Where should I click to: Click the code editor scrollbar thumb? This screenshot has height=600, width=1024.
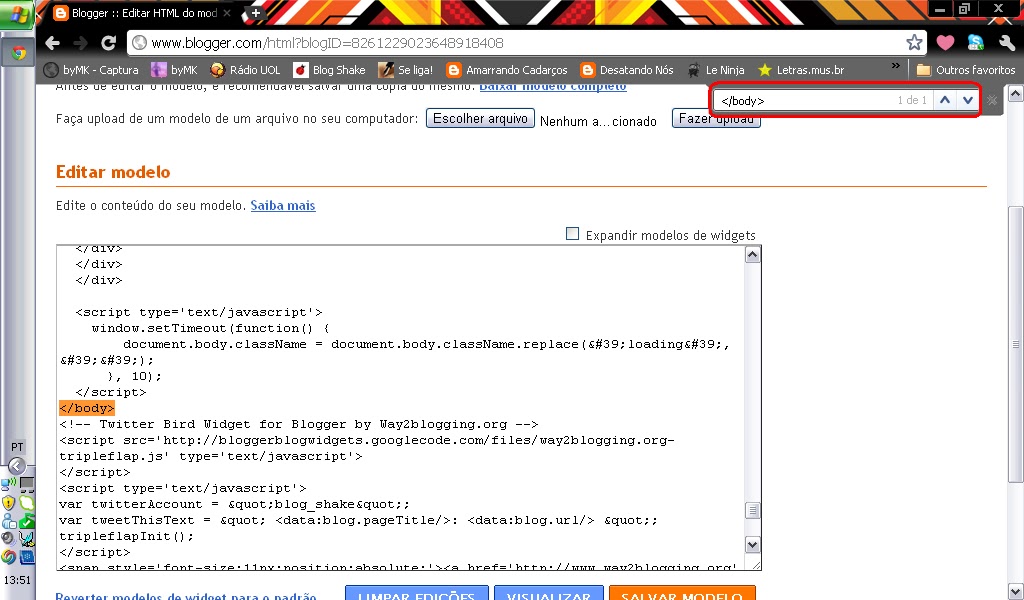pyautogui.click(x=752, y=510)
